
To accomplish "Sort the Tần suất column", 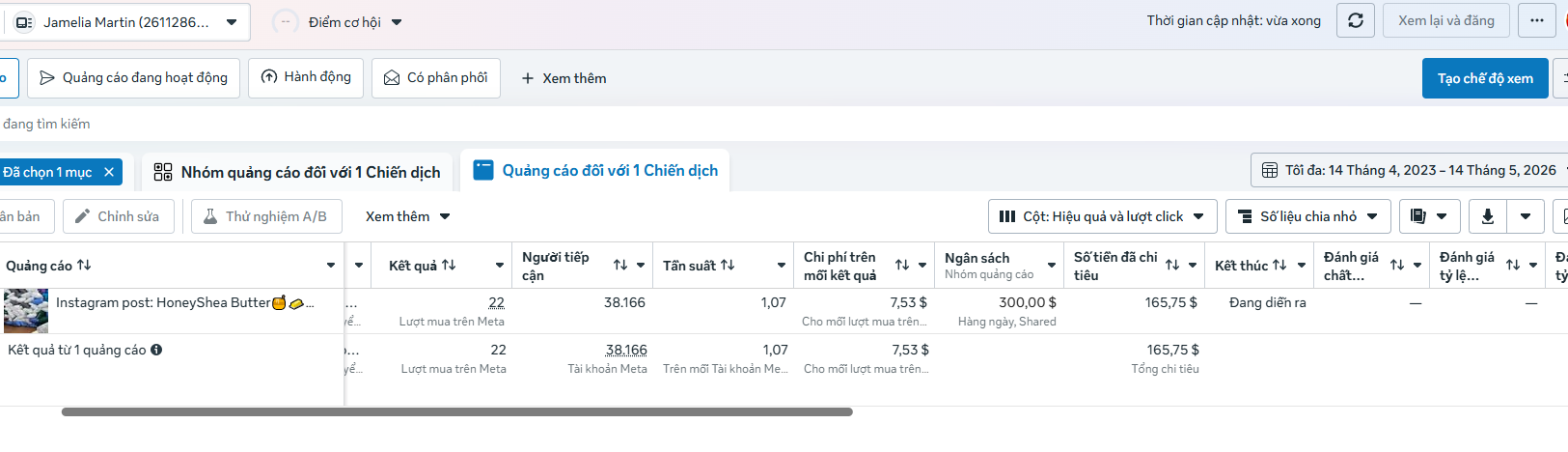I will (x=728, y=265).
